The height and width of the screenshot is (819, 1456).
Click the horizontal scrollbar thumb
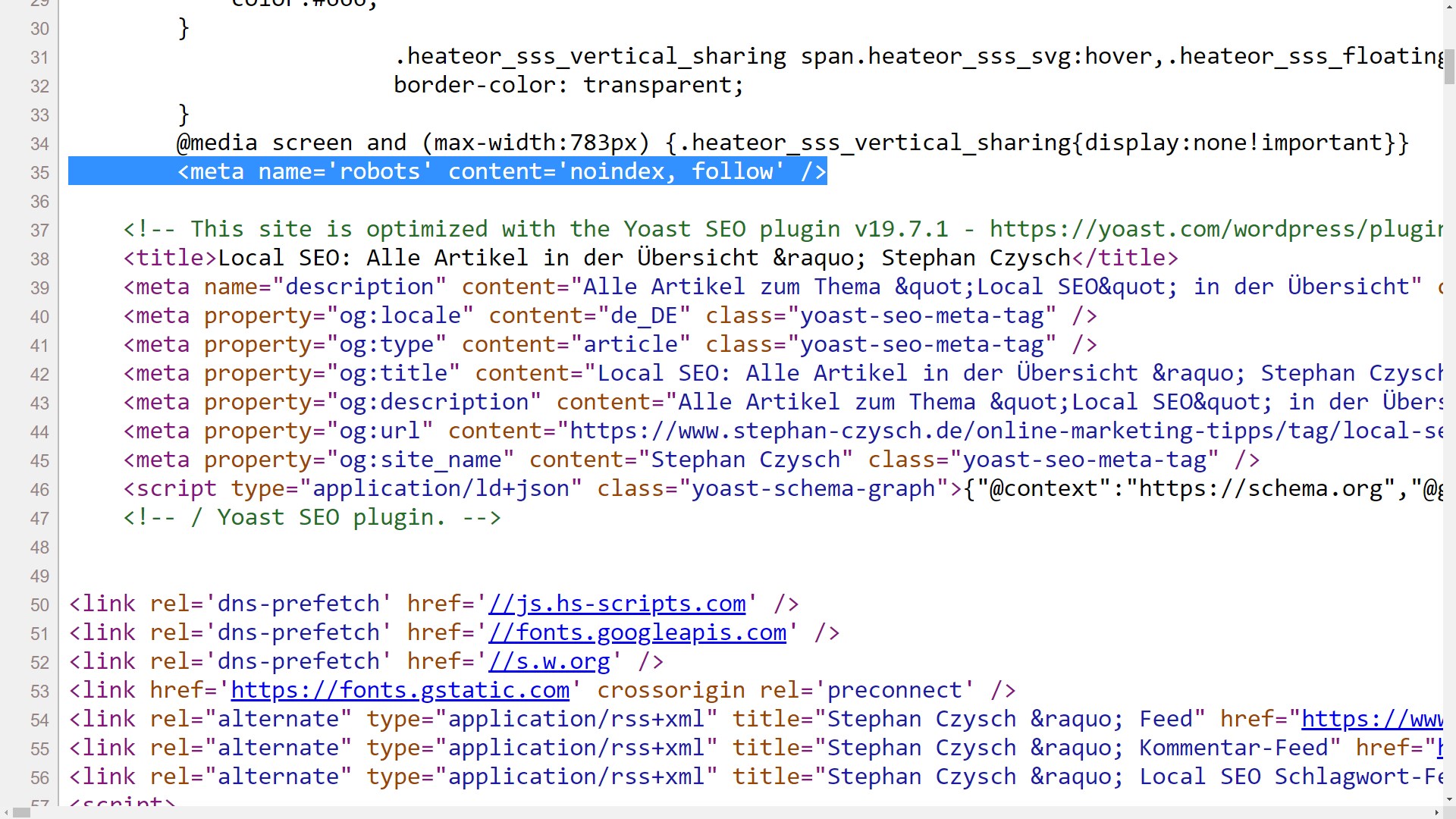[x=21, y=812]
